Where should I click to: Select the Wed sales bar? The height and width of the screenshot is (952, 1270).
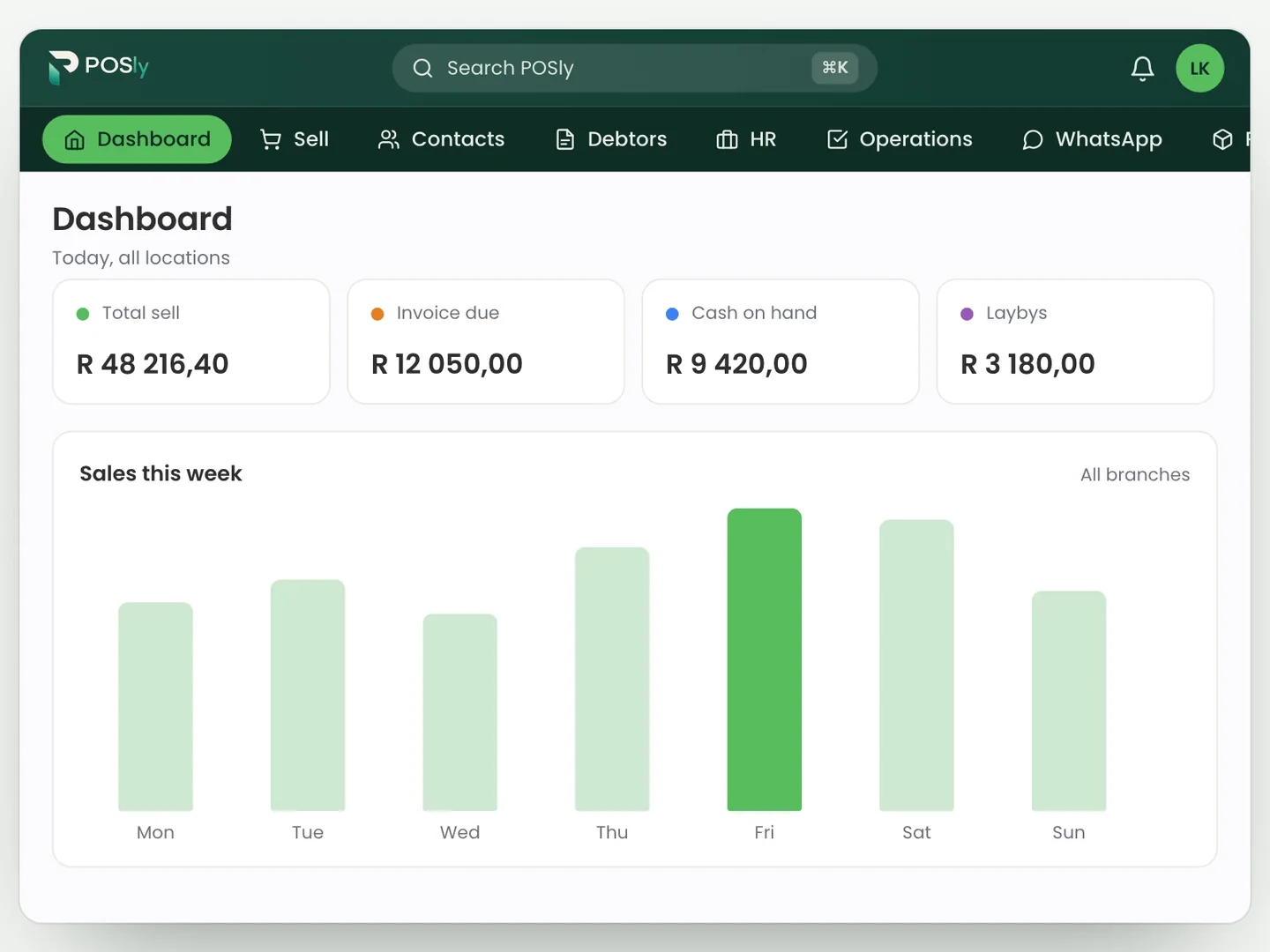(x=460, y=712)
